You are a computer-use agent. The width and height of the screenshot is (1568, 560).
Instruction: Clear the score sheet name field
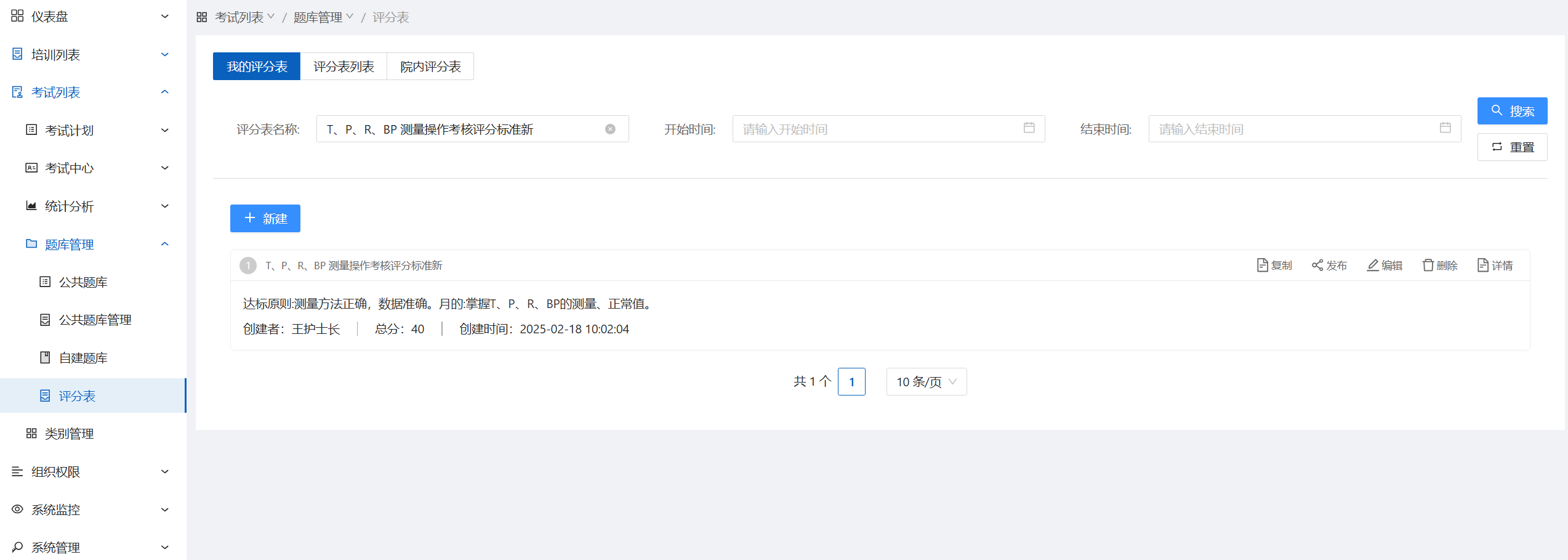click(610, 129)
